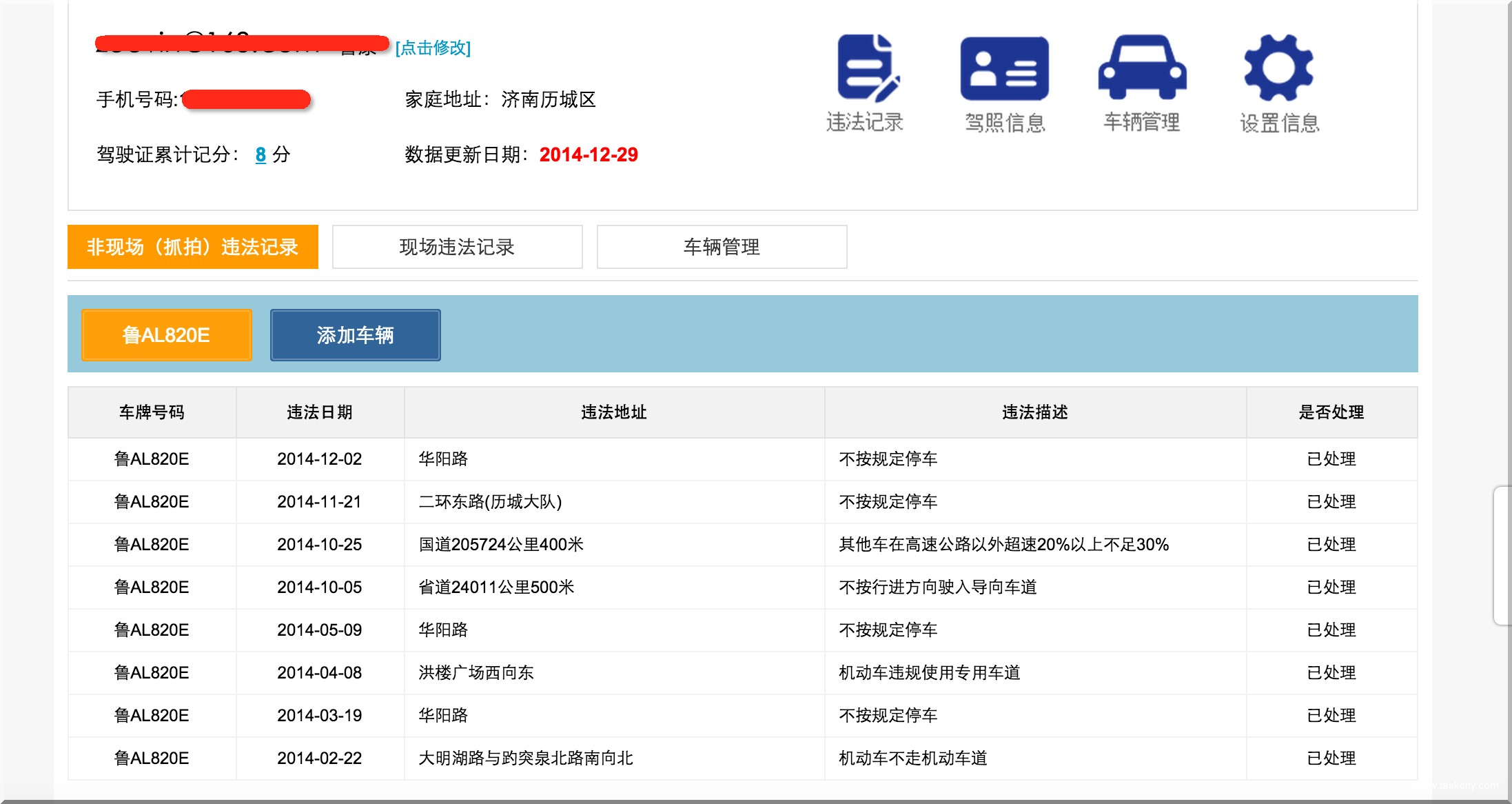Open the 设置信息 gear icon
Image resolution: width=1512 pixels, height=804 pixels.
[x=1278, y=68]
